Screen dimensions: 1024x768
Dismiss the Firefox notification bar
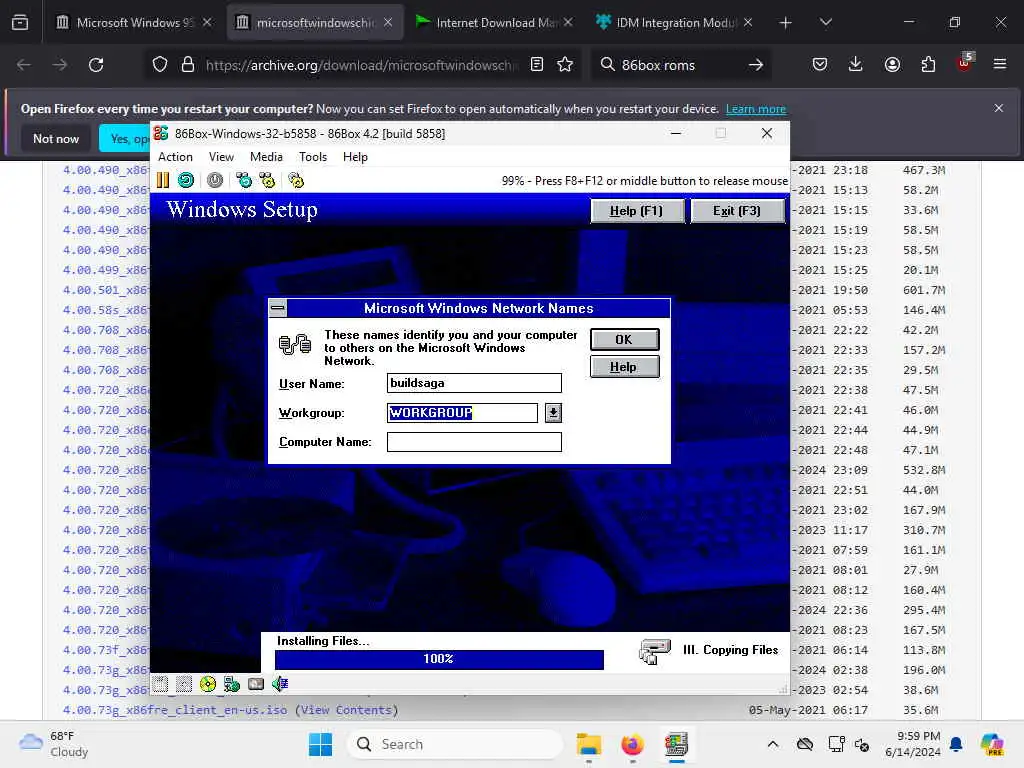(x=999, y=108)
